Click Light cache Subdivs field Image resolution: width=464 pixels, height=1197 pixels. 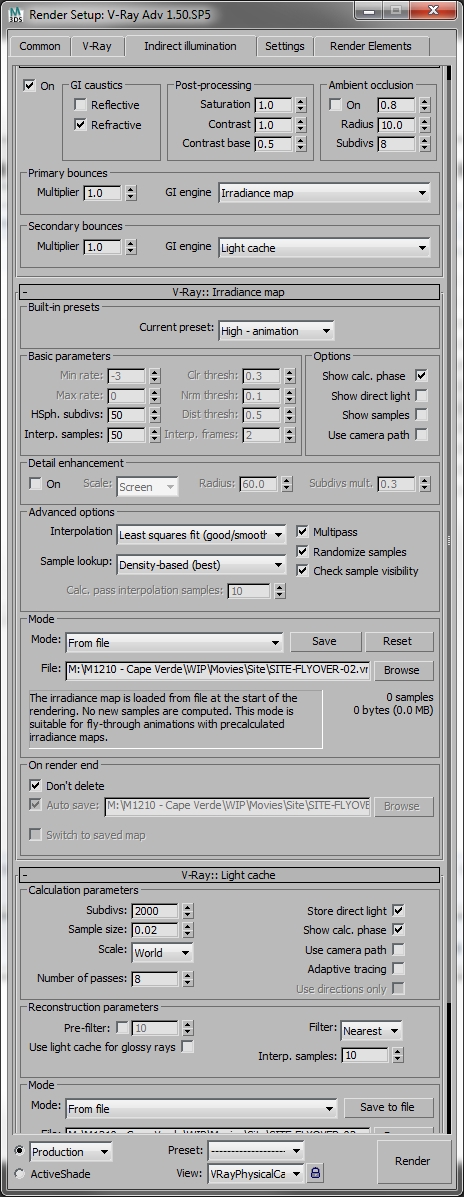155,911
